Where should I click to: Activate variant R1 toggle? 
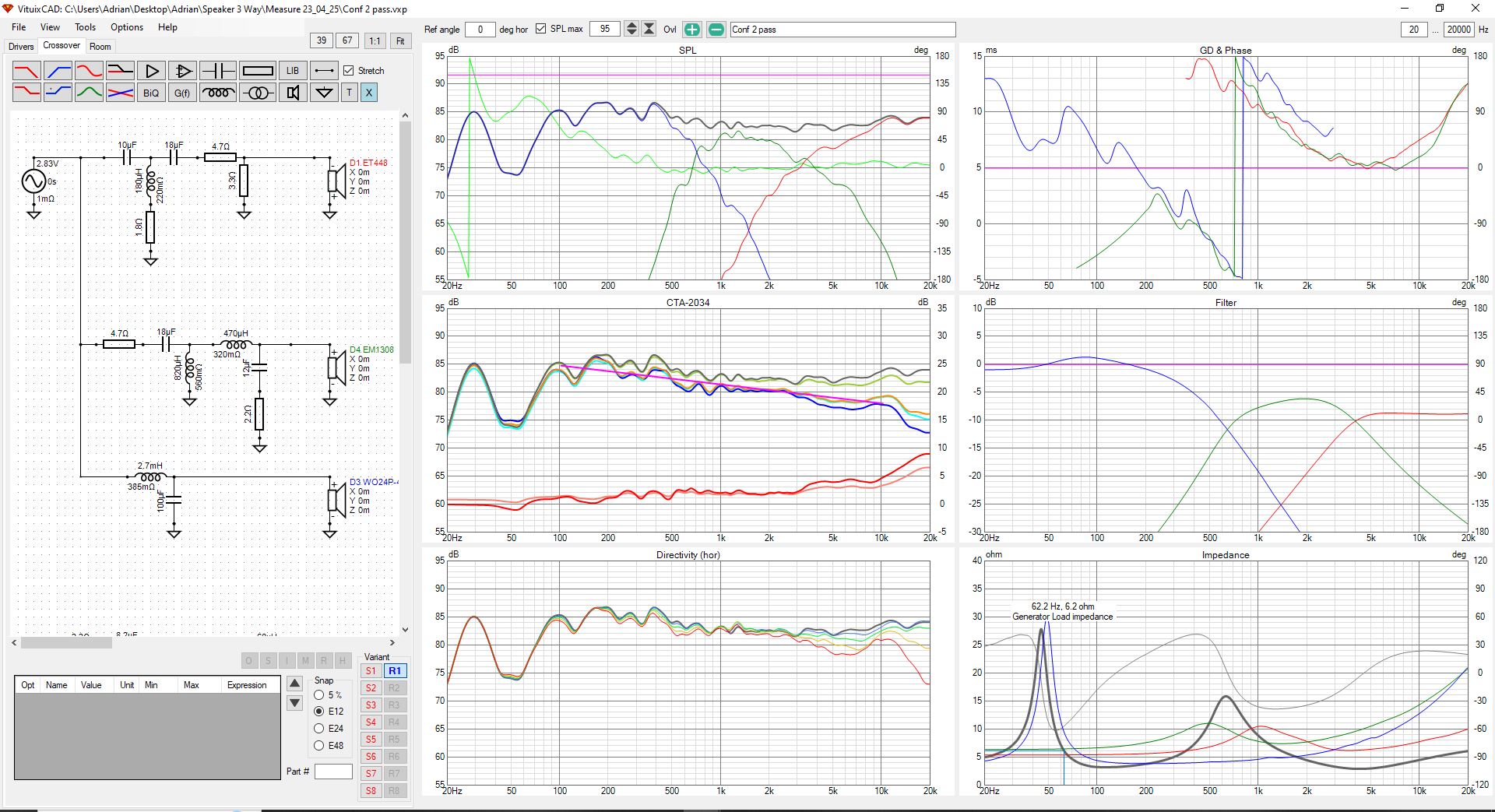point(395,671)
